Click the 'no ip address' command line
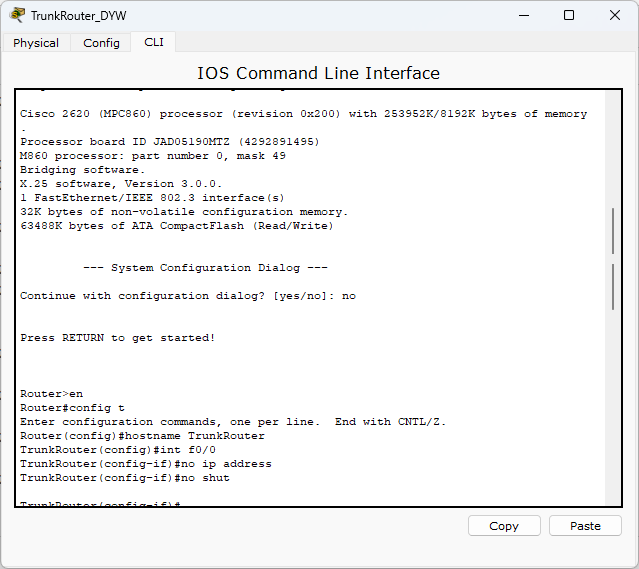The image size is (639, 569). [145, 464]
